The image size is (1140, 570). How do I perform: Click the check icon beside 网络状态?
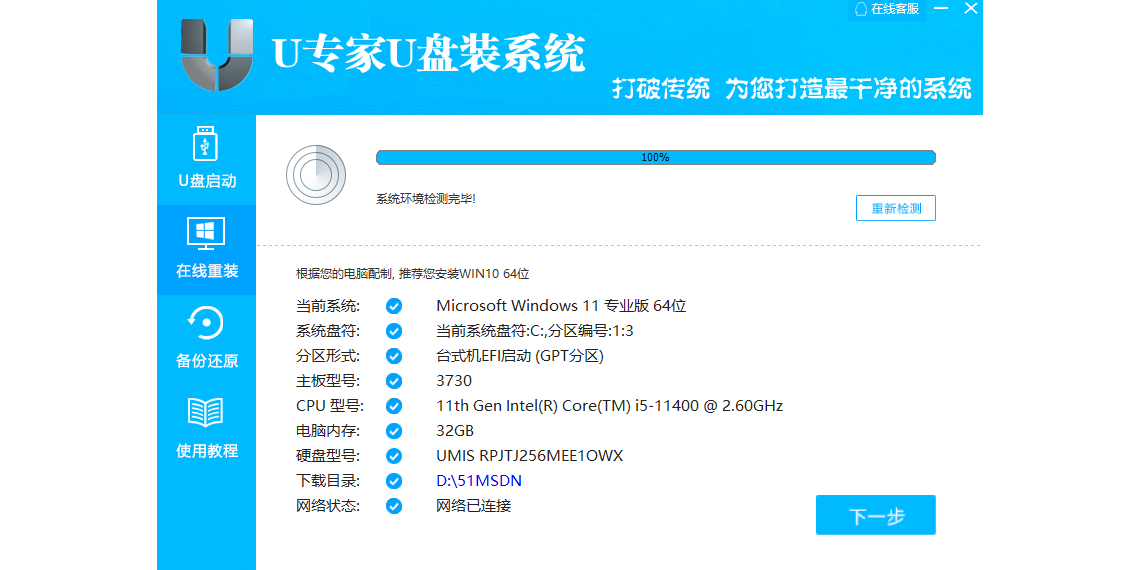click(x=393, y=506)
